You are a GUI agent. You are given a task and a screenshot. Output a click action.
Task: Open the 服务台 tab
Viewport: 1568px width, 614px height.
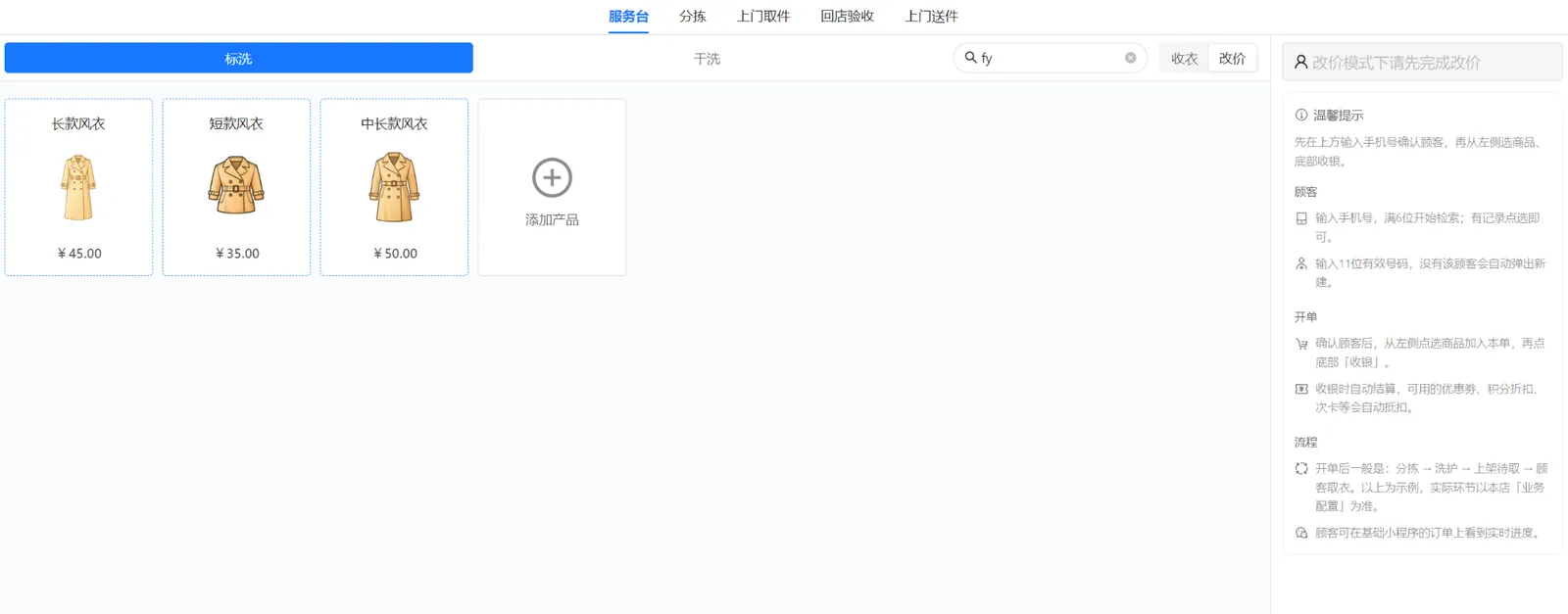[628, 17]
